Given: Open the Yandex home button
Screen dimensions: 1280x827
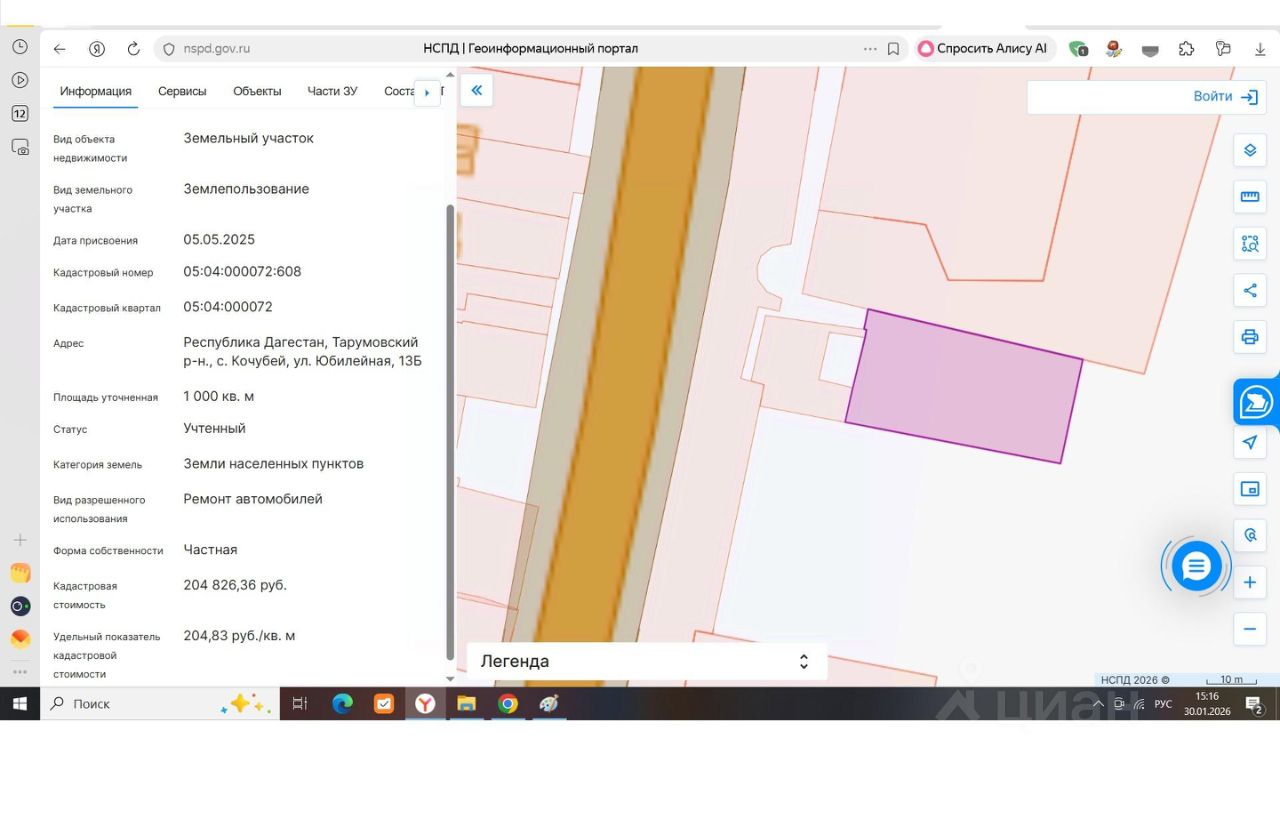Looking at the screenshot, I should coord(97,48).
